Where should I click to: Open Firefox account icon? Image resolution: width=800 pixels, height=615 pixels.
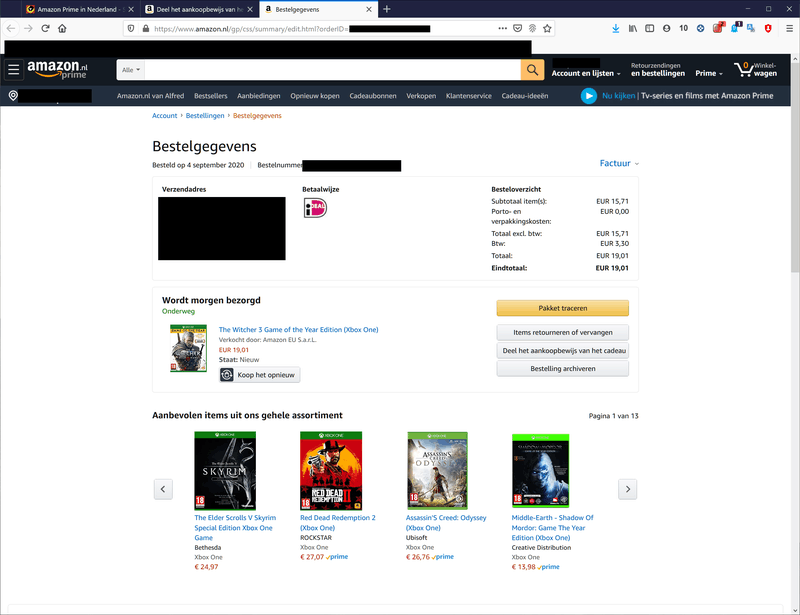point(666,29)
